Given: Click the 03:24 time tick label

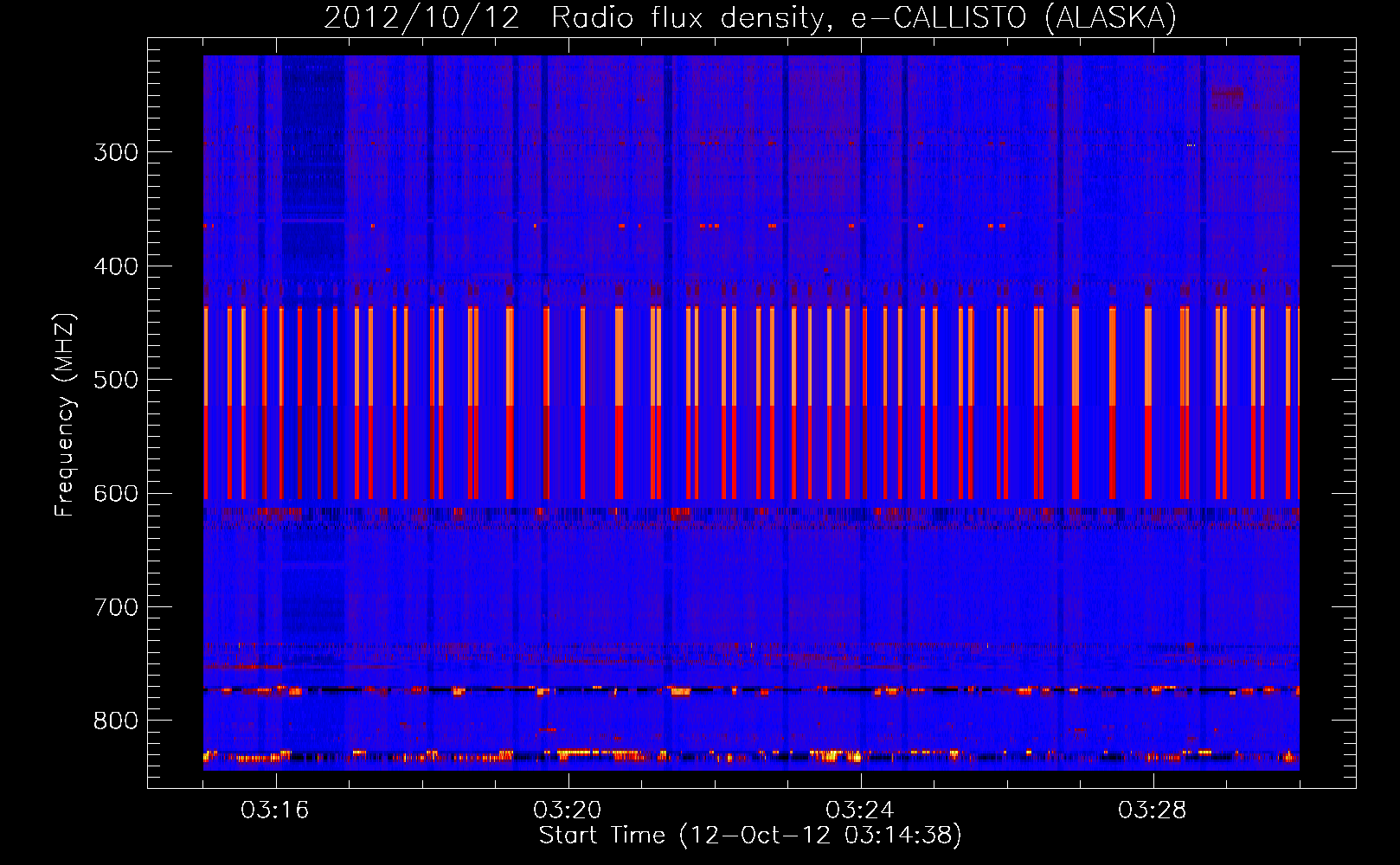Looking at the screenshot, I should [860, 811].
